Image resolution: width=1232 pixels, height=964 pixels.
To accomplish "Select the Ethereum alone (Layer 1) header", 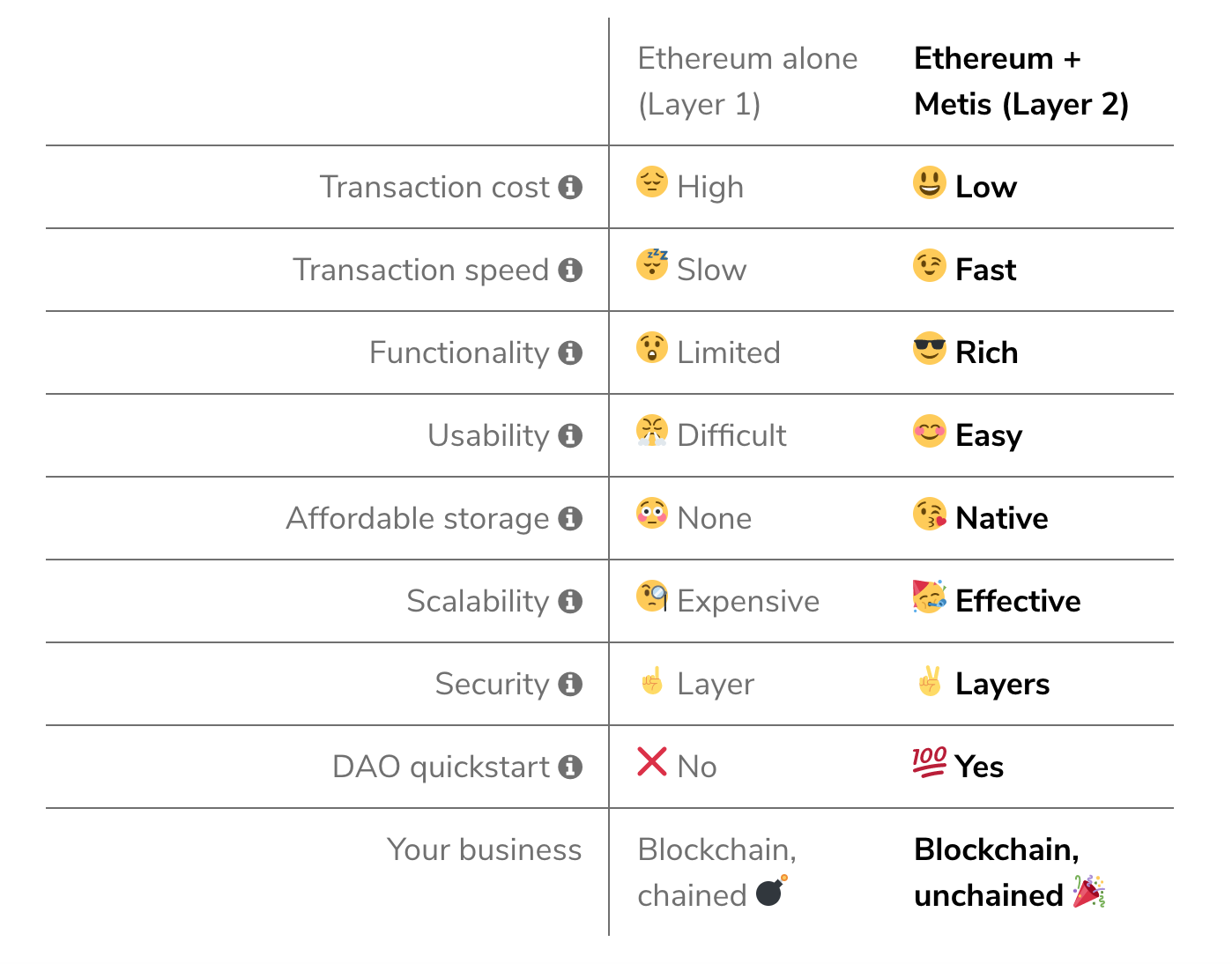I will click(x=747, y=81).
